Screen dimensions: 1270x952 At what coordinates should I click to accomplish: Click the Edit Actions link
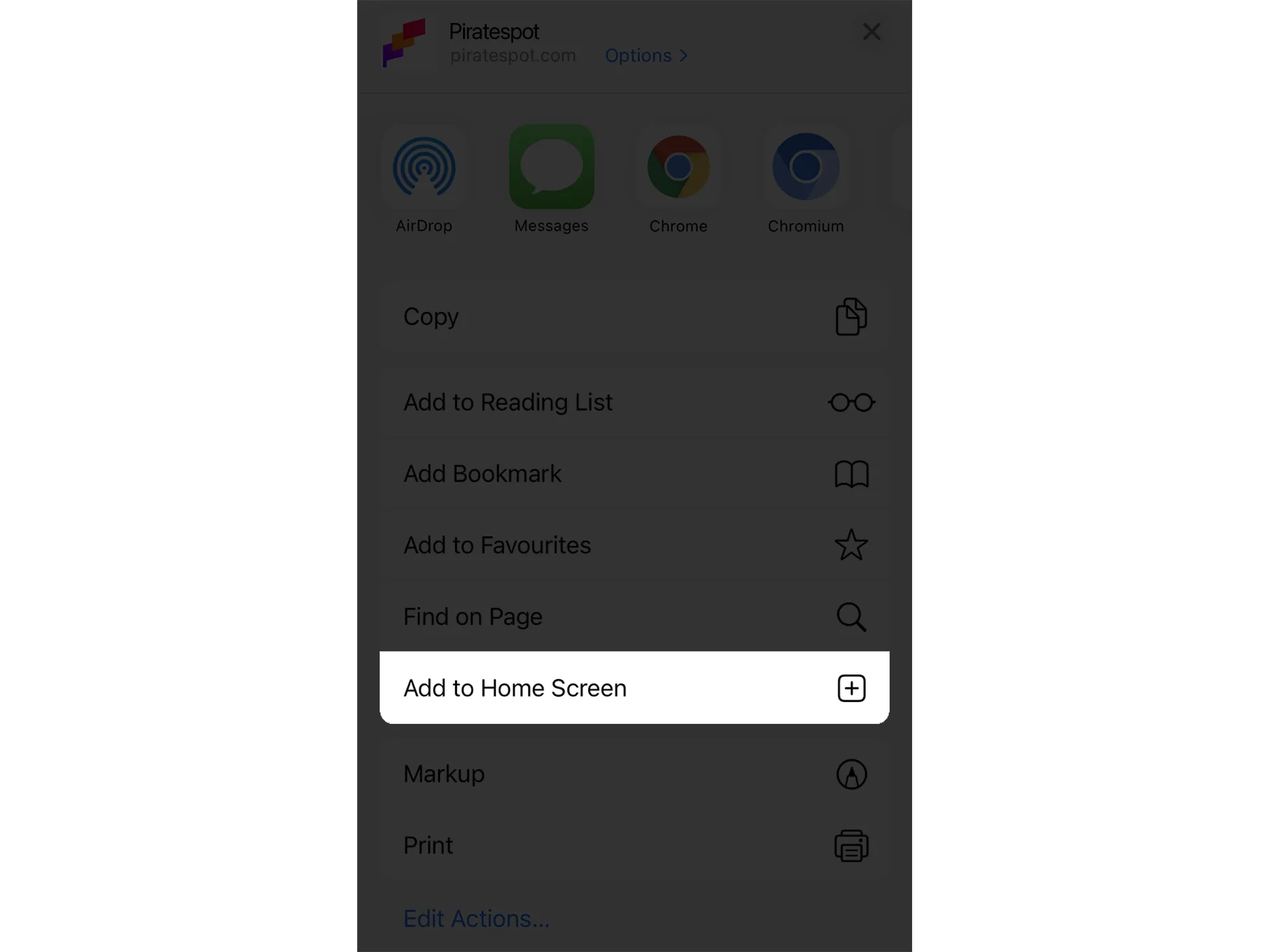click(476, 918)
